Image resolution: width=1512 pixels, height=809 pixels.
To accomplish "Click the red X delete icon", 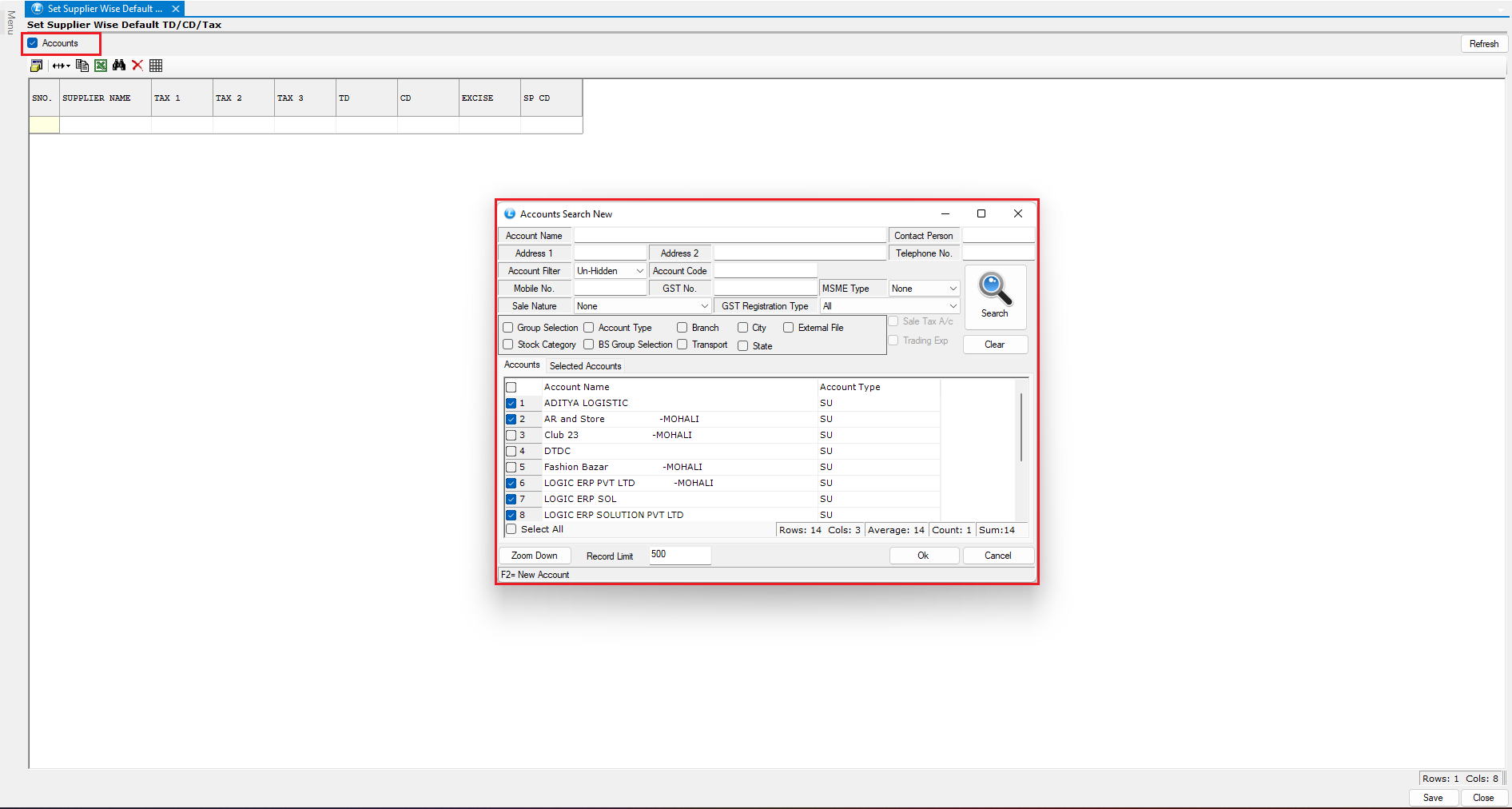I will (x=137, y=66).
